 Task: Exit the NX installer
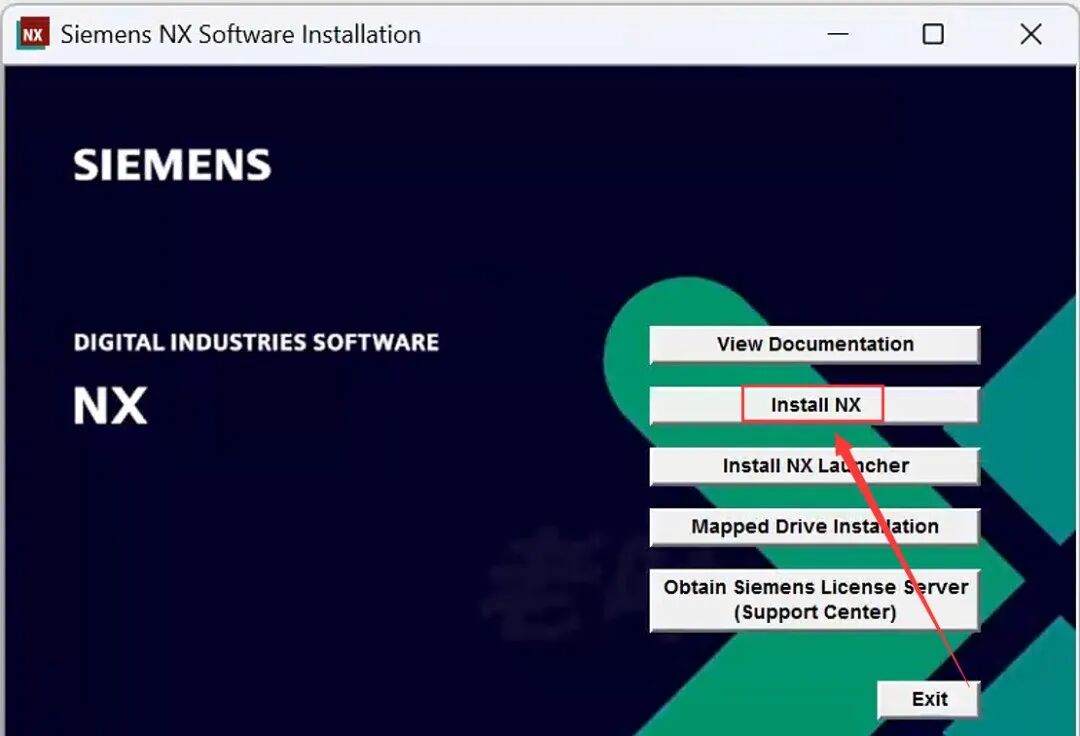coord(928,700)
